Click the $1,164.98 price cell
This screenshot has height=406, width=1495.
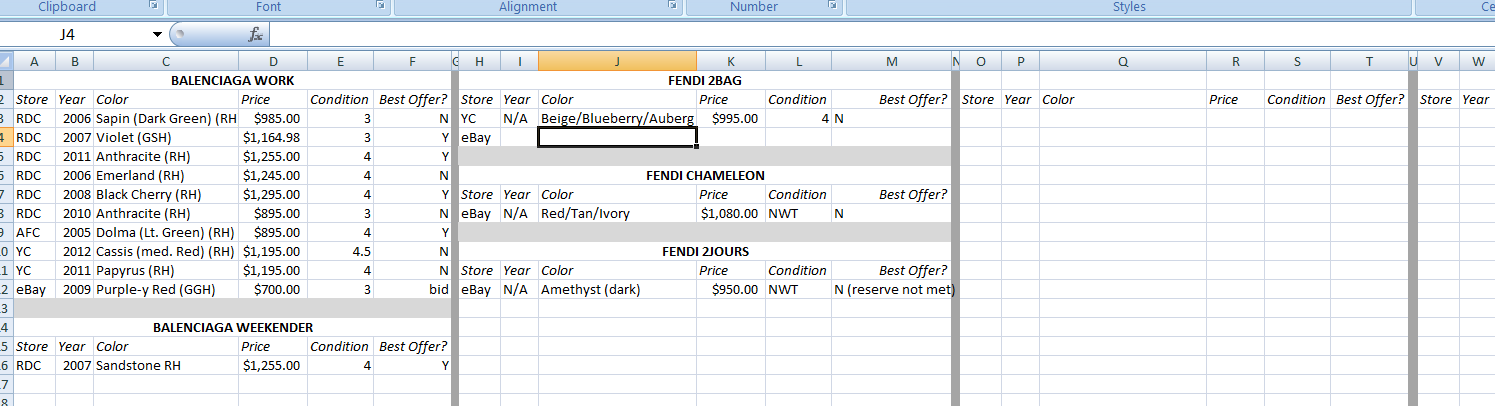coord(273,137)
